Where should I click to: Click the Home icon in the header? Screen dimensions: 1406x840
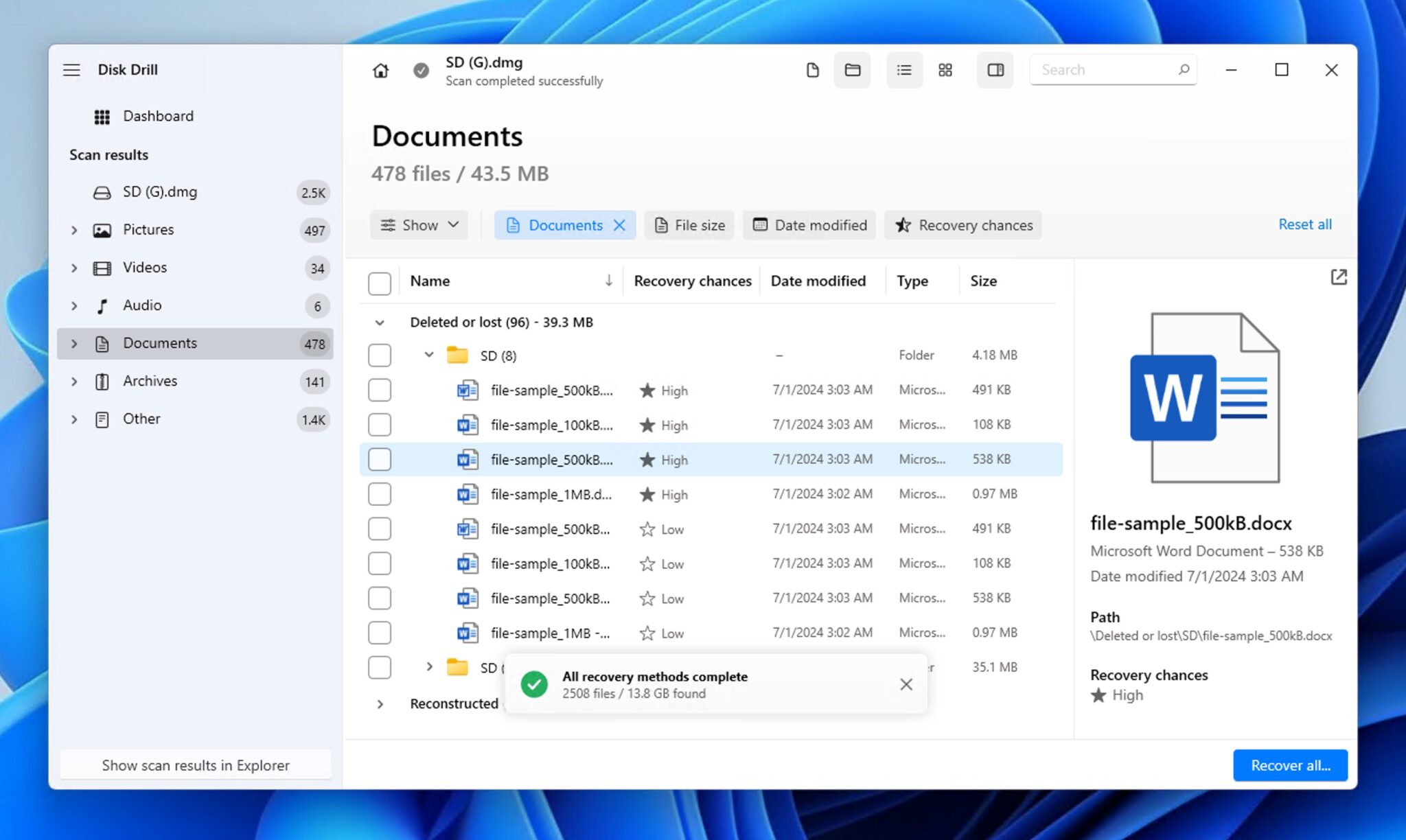click(380, 70)
